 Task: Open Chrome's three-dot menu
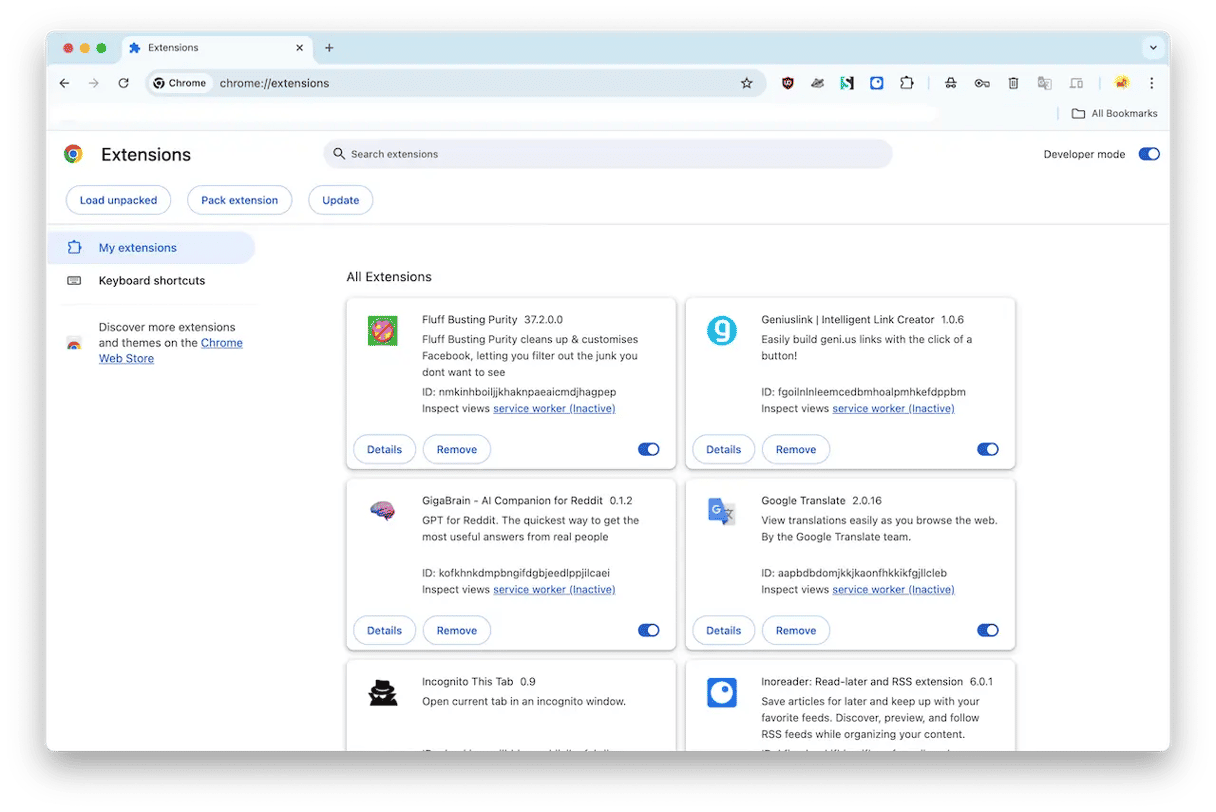click(1151, 83)
